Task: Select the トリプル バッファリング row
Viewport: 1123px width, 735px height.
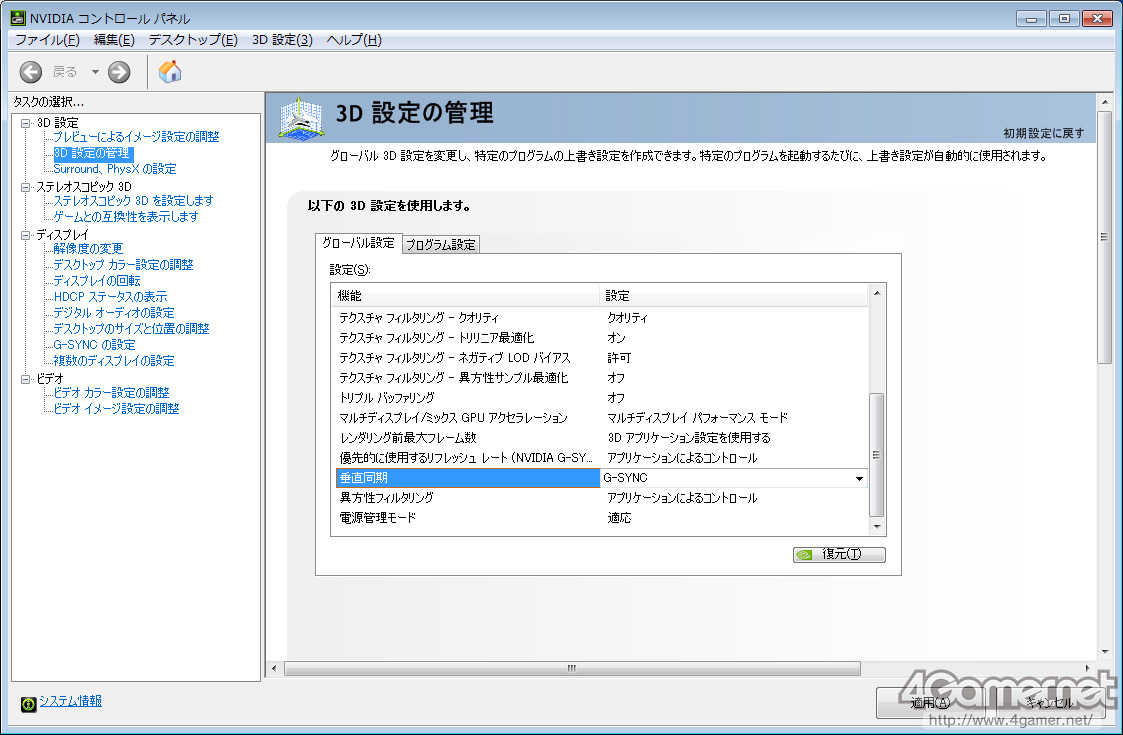Action: (602, 398)
